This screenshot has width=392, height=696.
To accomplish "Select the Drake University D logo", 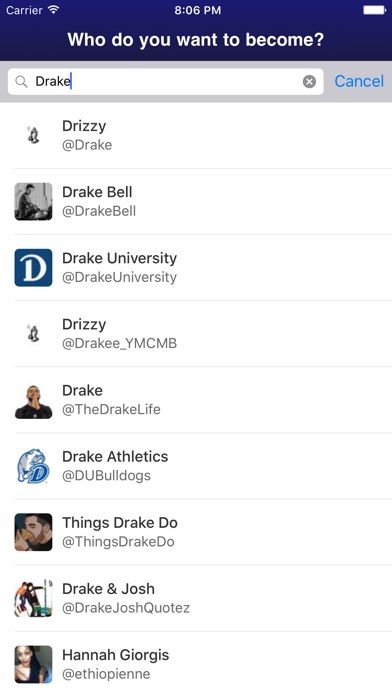I will [33, 268].
